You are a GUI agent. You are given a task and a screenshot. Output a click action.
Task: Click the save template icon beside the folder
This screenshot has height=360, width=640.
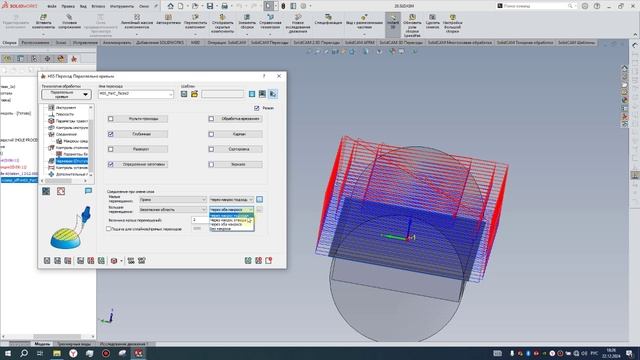click(x=184, y=94)
